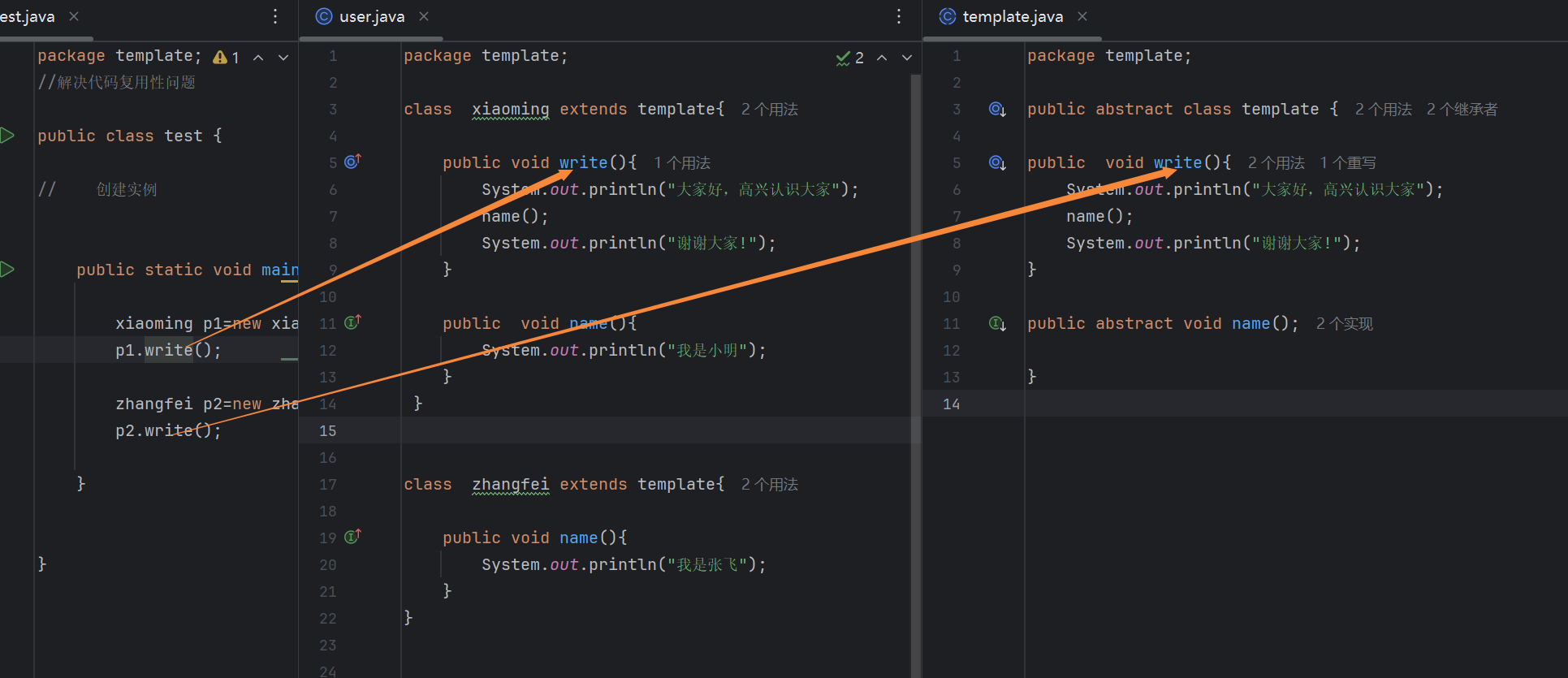Viewport: 1568px width, 678px height.
Task: Click the run arrow beside main method
Action: [7, 270]
